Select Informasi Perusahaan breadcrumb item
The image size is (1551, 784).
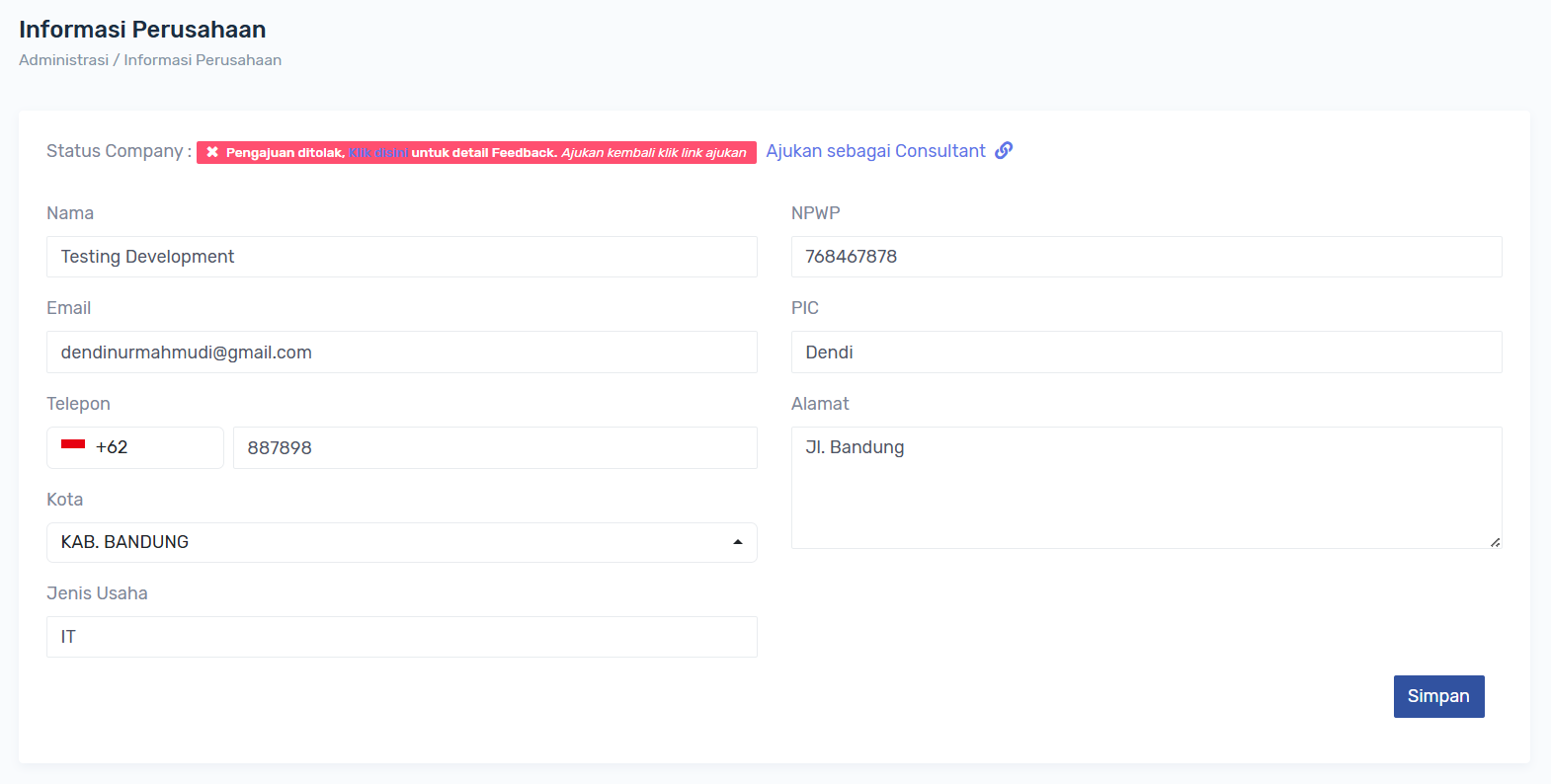pos(203,60)
